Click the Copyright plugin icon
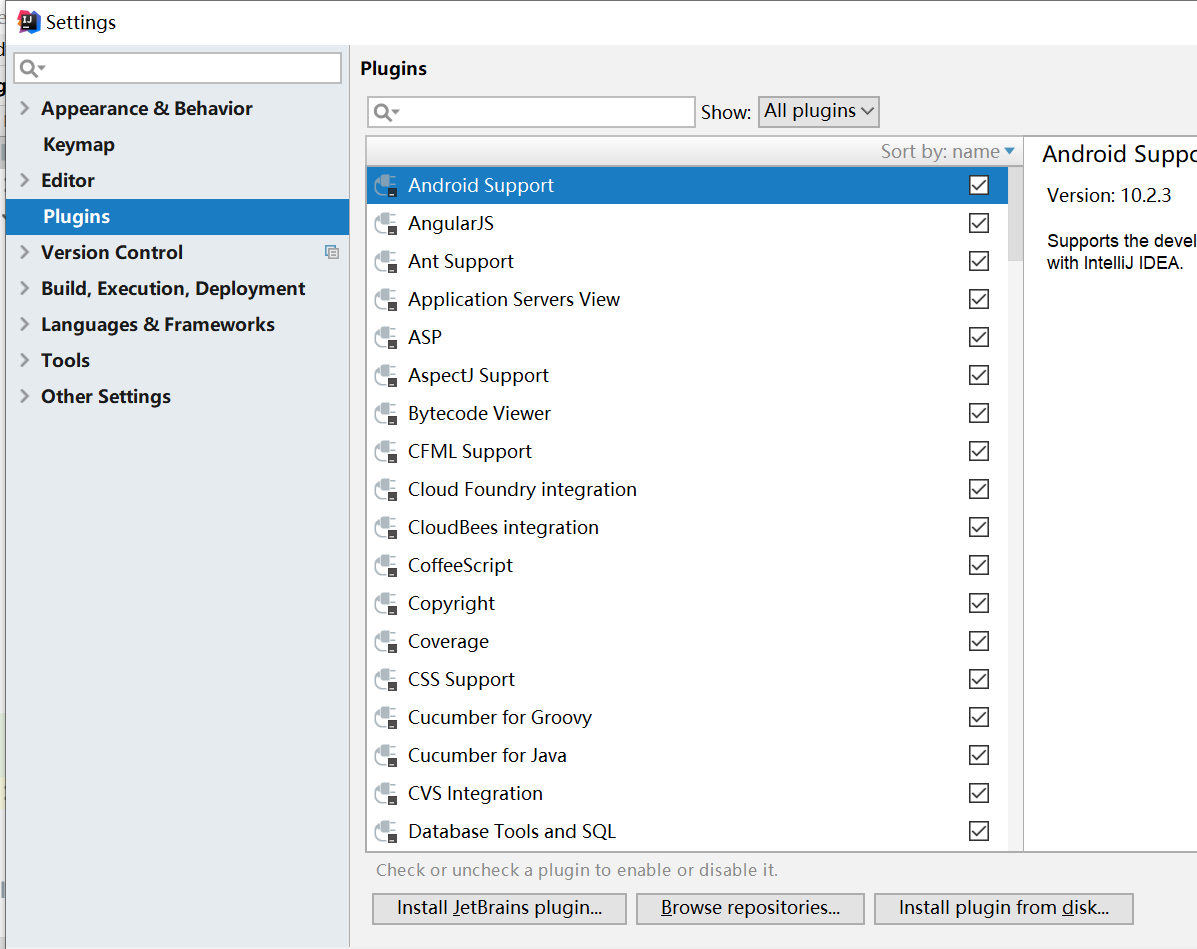1197x949 pixels. [386, 603]
